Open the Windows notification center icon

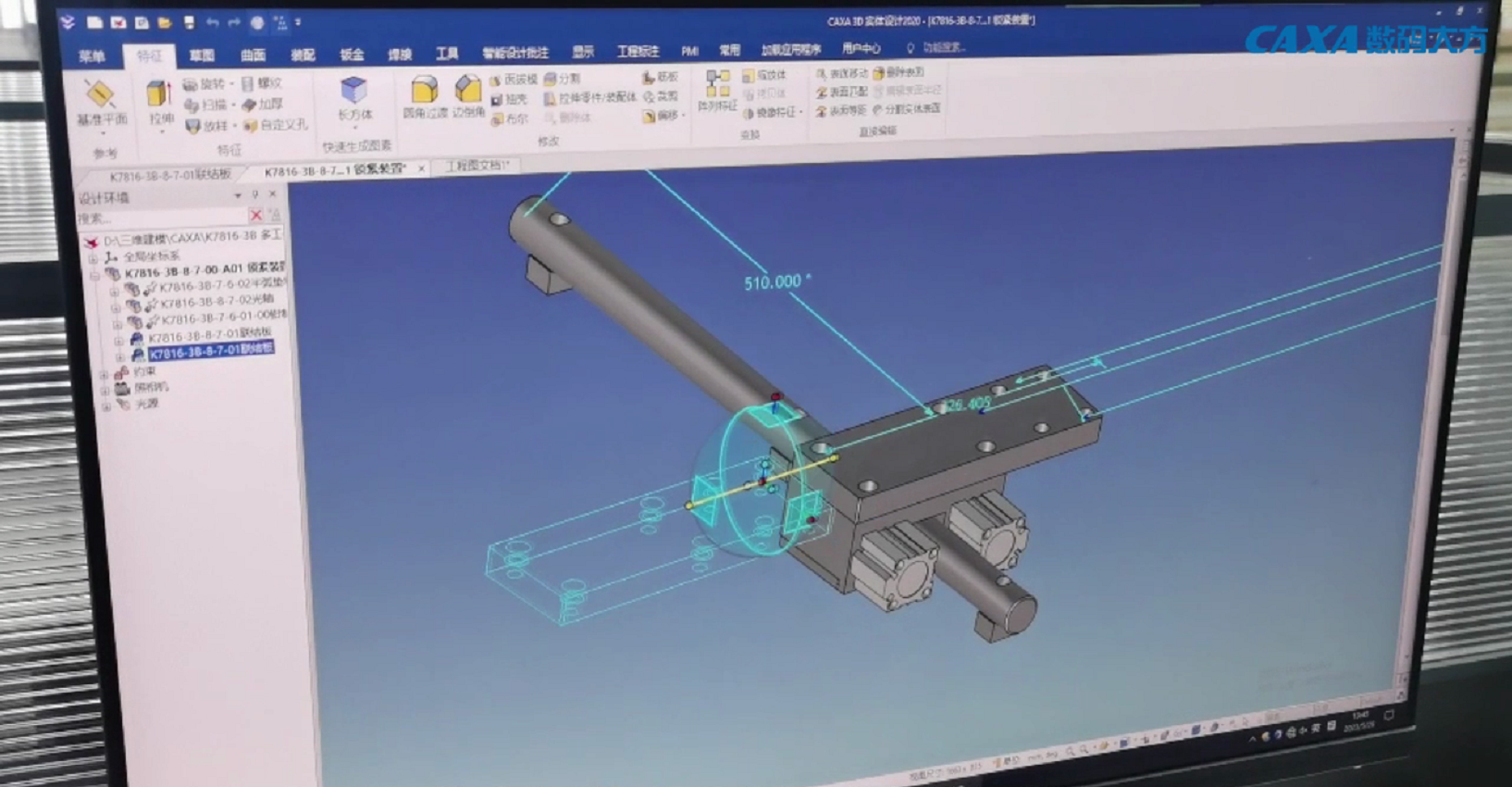(1389, 716)
